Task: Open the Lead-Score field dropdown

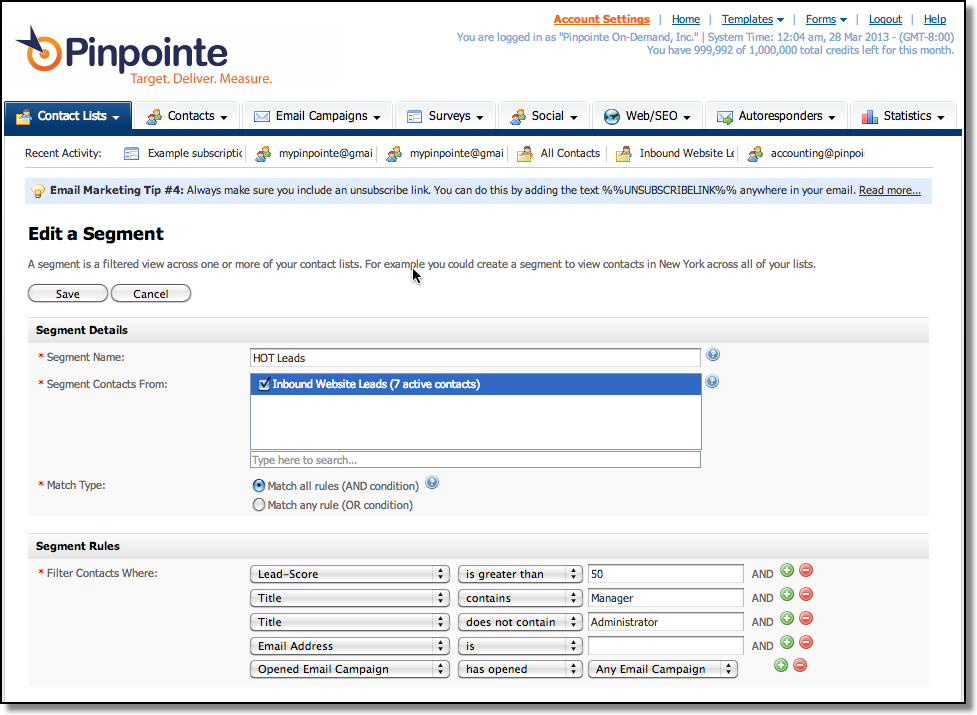Action: coord(349,573)
